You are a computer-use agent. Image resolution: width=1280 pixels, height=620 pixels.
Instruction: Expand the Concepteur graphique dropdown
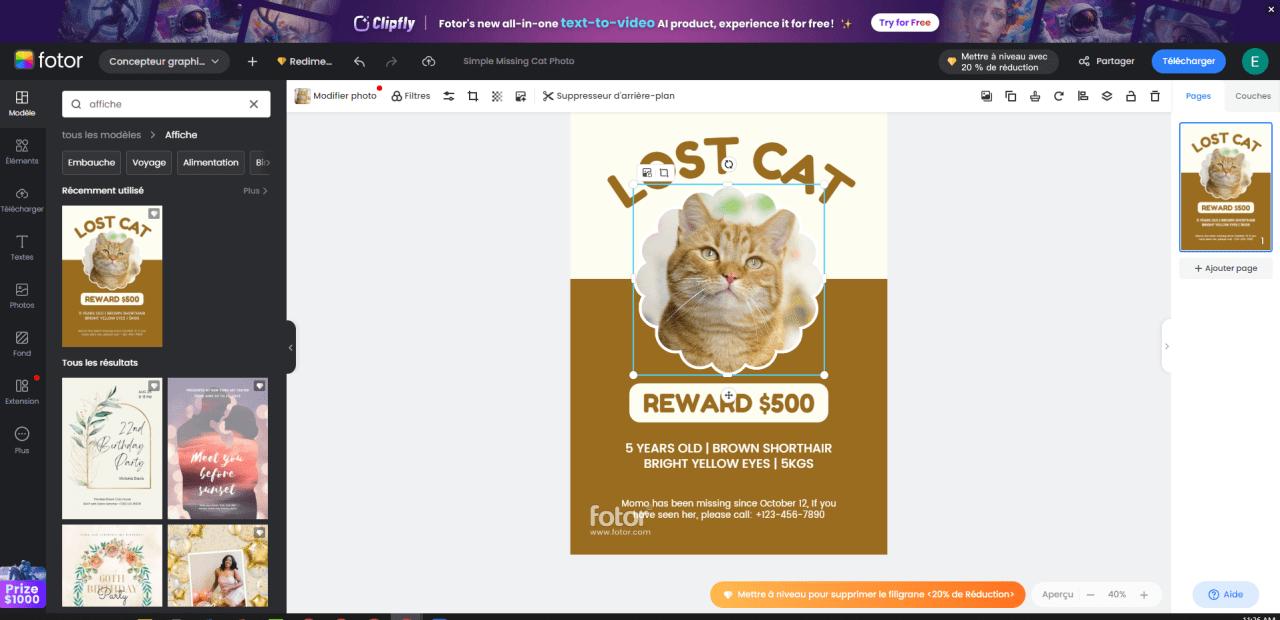click(164, 61)
